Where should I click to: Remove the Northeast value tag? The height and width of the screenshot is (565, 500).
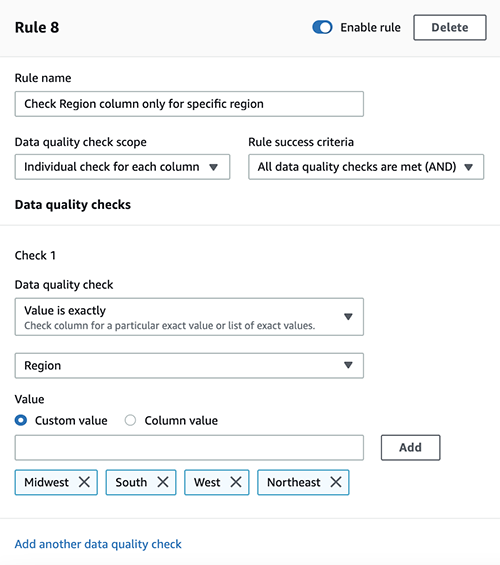tap(336, 482)
